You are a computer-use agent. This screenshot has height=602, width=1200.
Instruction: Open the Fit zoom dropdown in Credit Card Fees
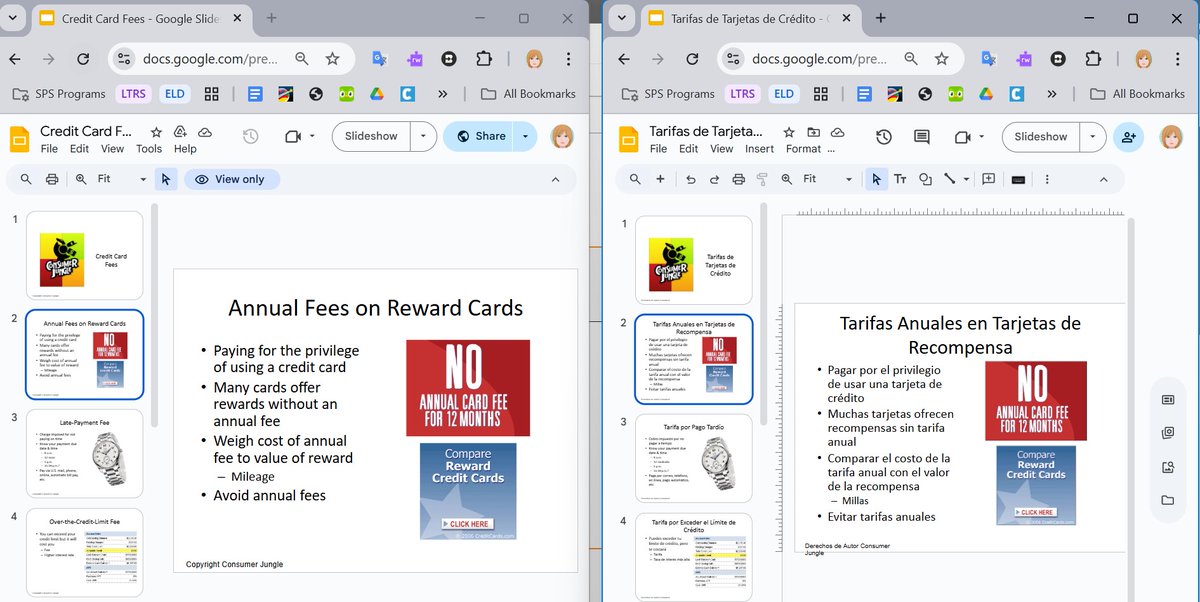[x=123, y=179]
